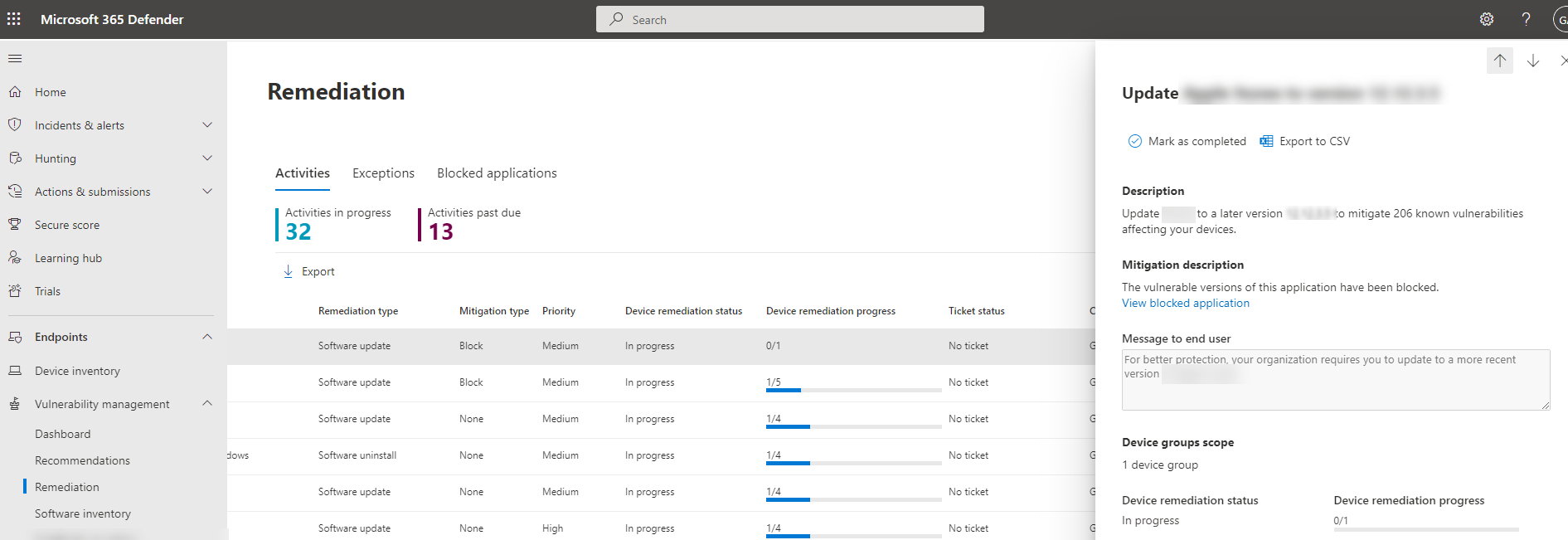Click 1 device group text

coord(1160,465)
